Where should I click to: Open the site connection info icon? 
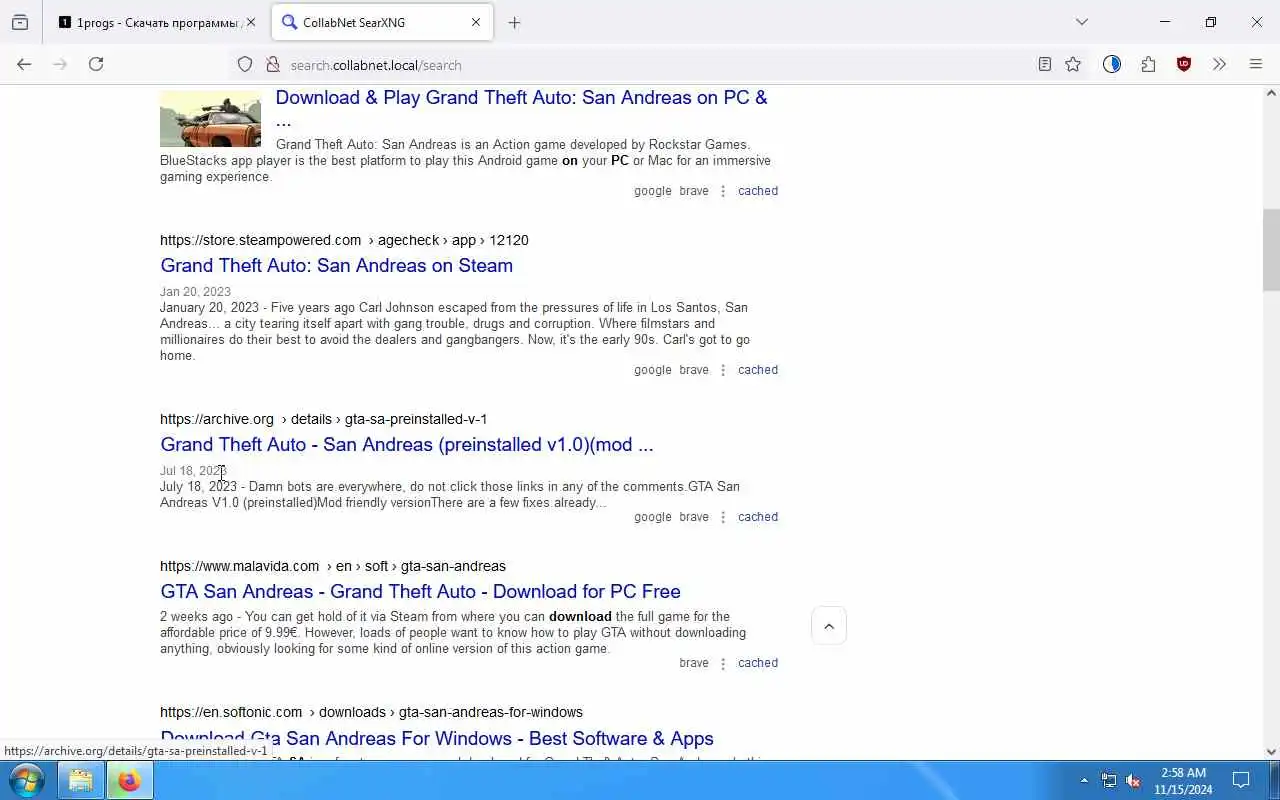pos(272,64)
